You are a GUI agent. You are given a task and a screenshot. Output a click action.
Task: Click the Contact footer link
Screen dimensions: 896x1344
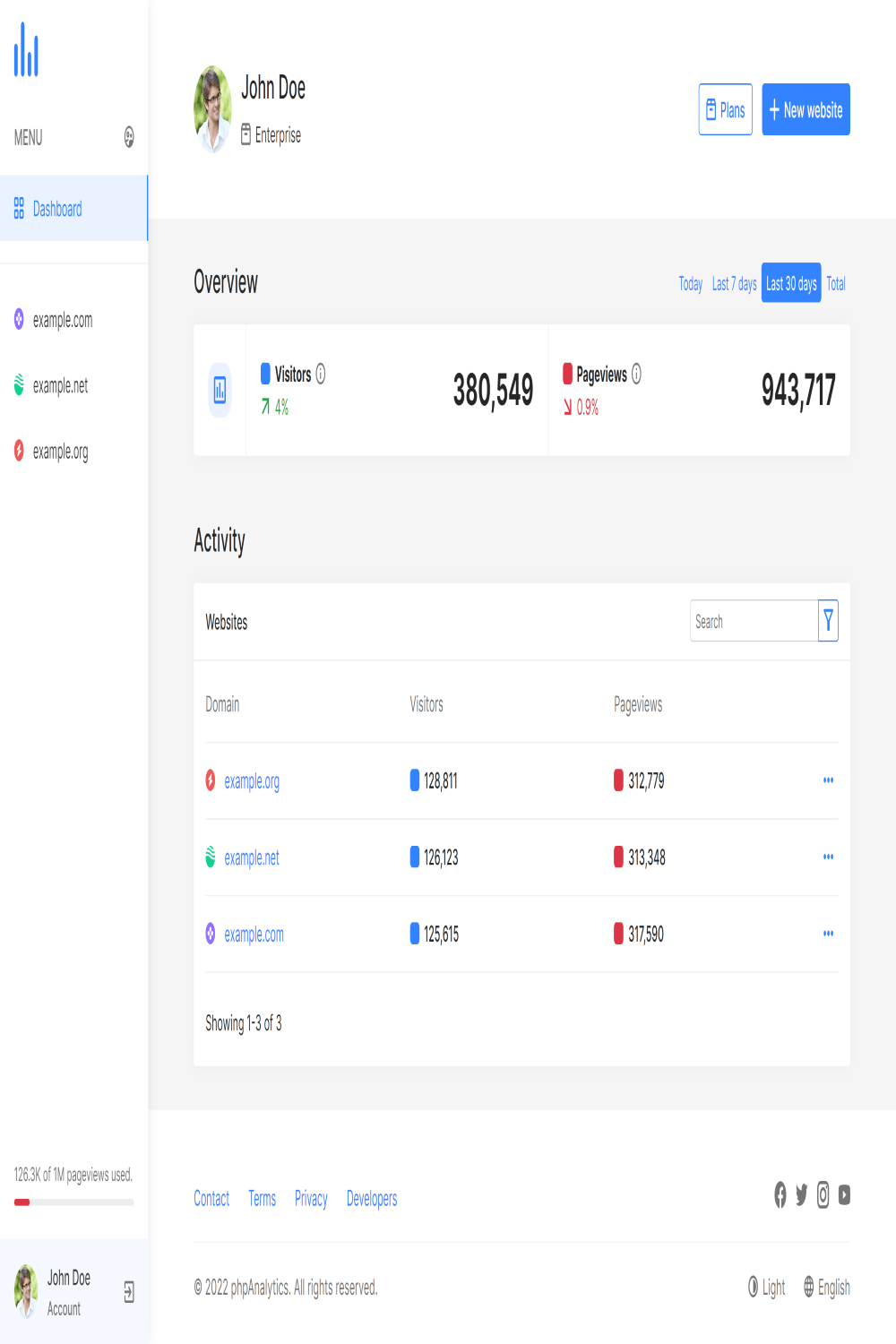click(x=211, y=1199)
